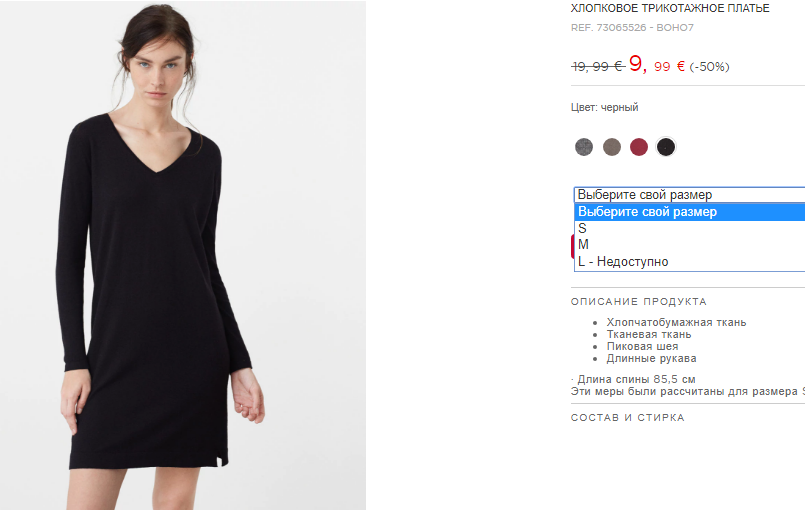Click the size selection combo box
Image resolution: width=805 pixels, height=510 pixels.
point(689,195)
